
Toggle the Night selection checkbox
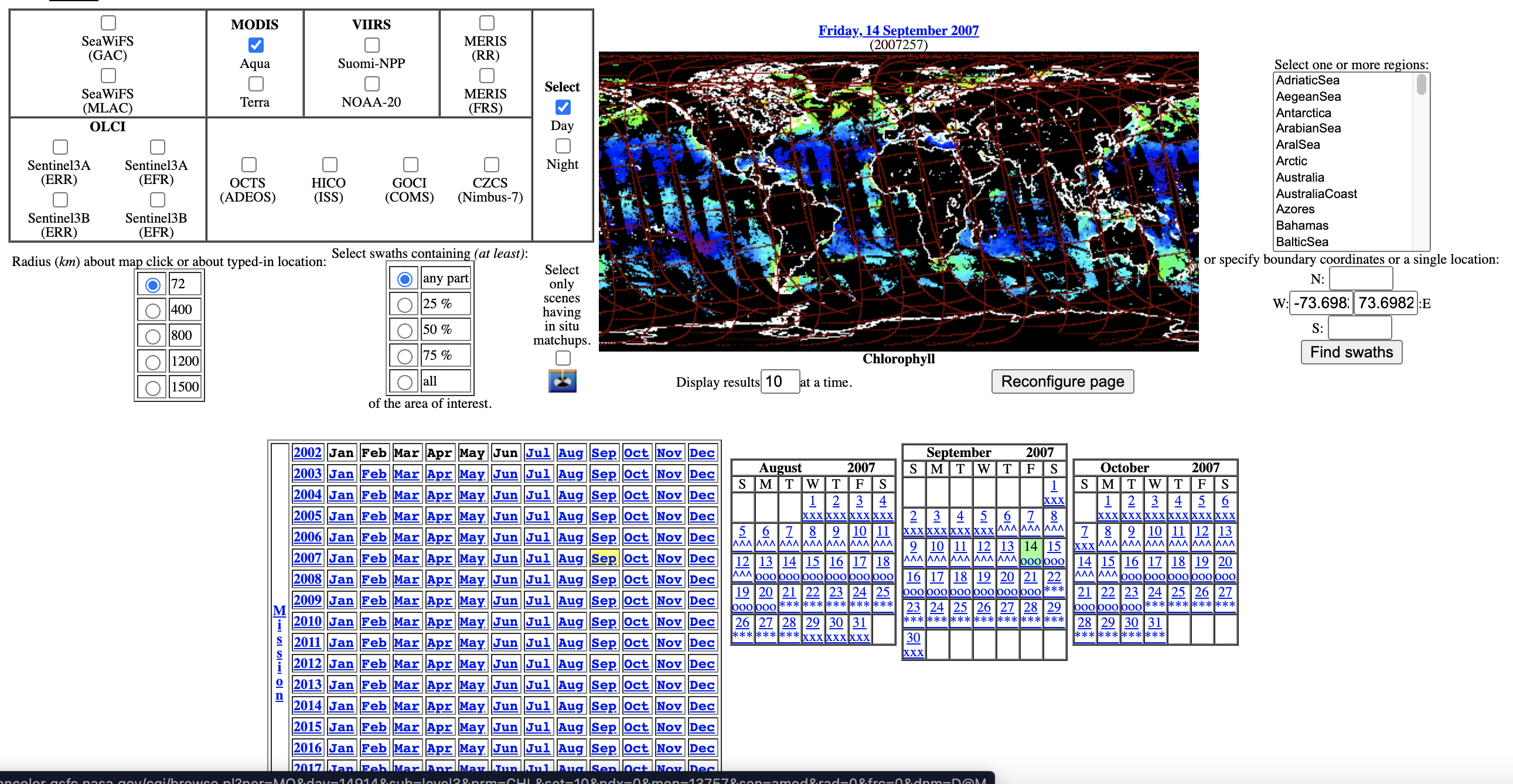coord(563,146)
